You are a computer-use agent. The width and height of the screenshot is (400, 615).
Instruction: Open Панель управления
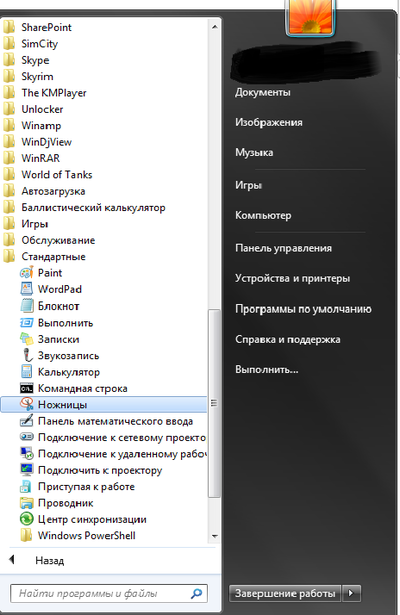(x=283, y=248)
